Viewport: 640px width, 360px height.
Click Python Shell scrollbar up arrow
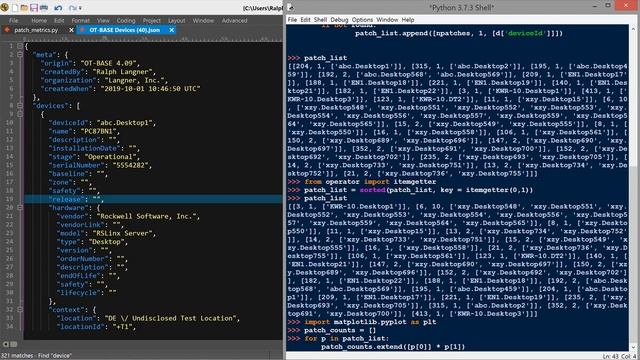coord(633,29)
